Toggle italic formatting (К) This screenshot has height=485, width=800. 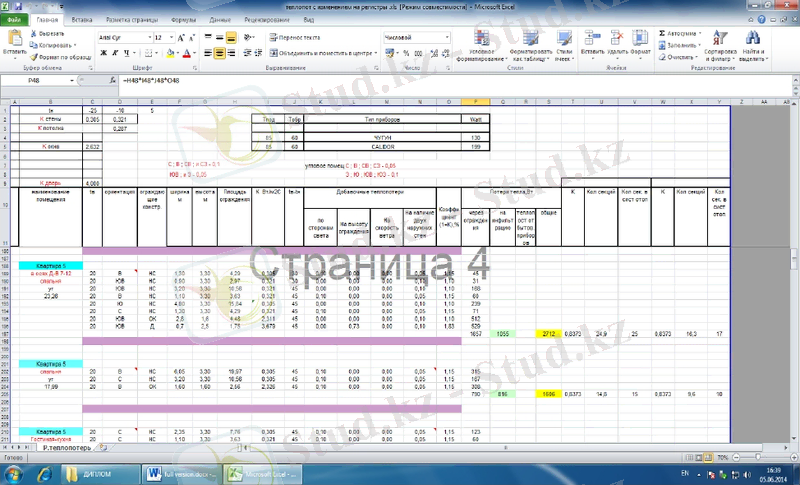[x=114, y=54]
